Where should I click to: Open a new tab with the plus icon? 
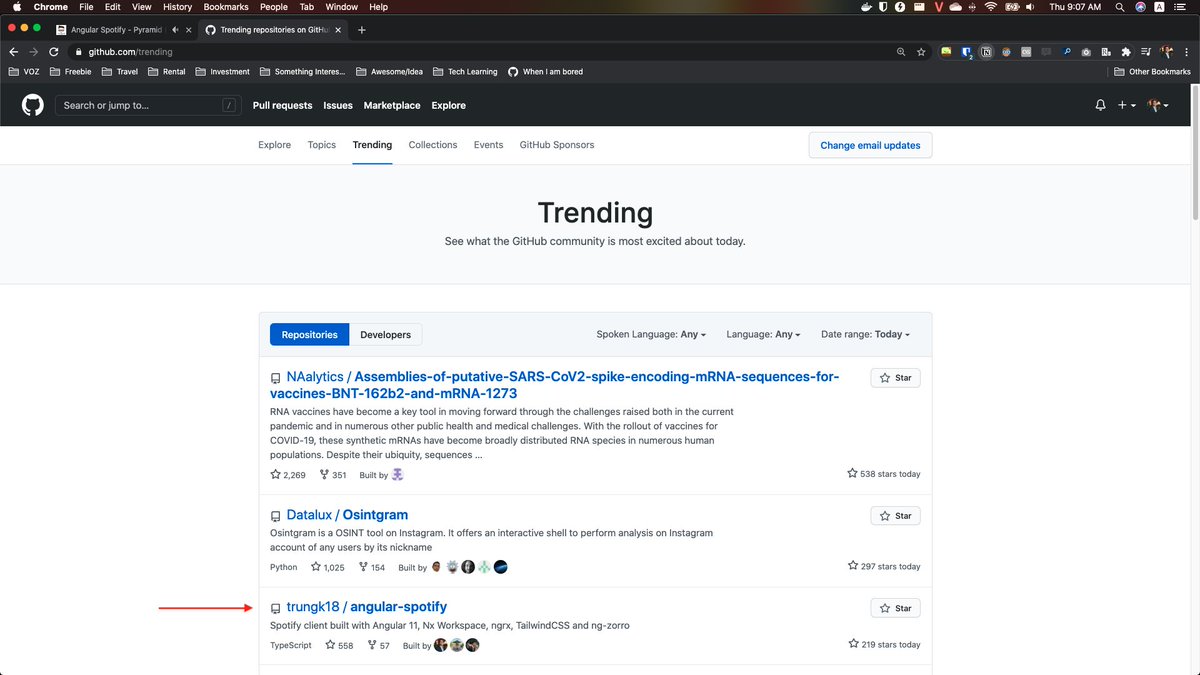click(x=362, y=30)
